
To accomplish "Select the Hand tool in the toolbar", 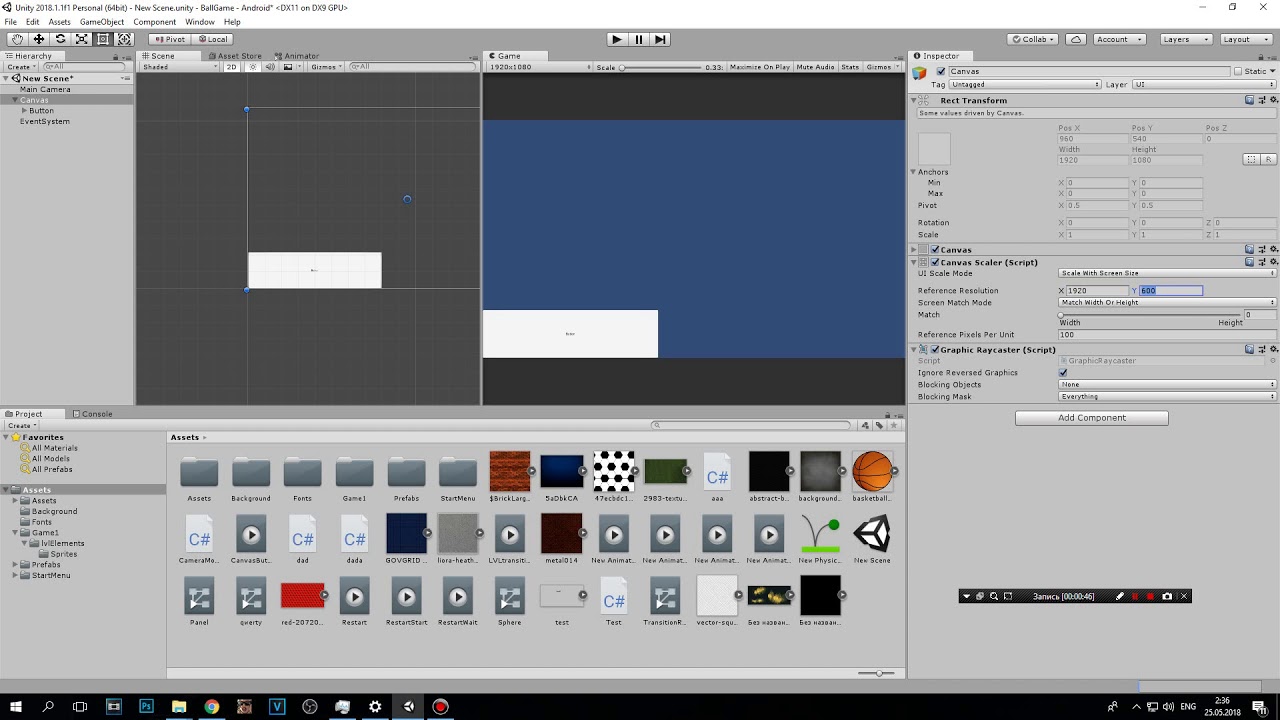I will tap(16, 39).
